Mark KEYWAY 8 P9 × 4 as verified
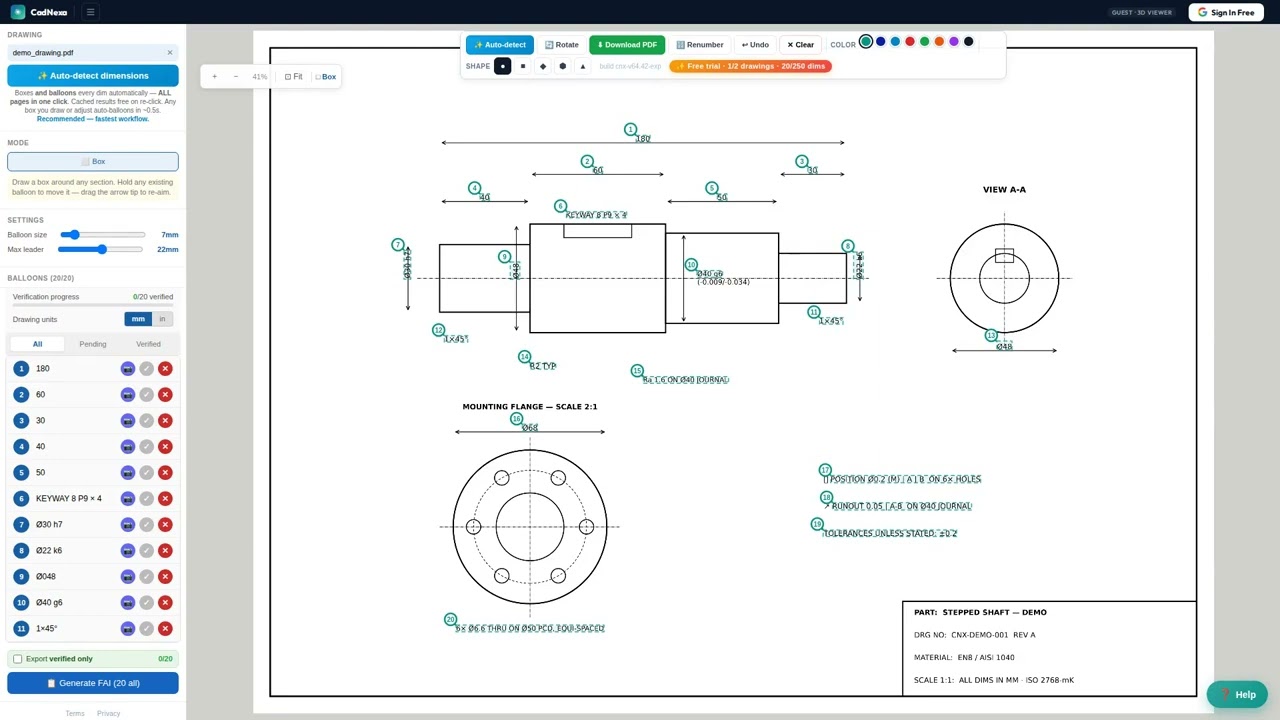Viewport: 1280px width, 720px height. pyautogui.click(x=147, y=499)
